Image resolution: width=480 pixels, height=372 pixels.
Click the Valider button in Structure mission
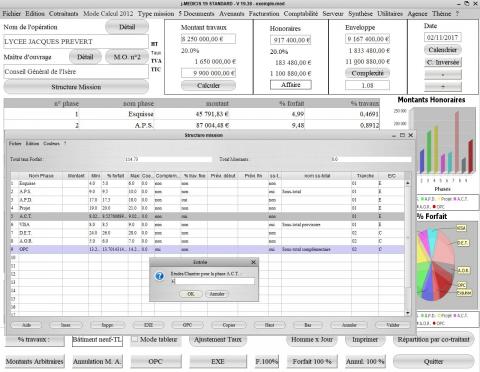pyautogui.click(x=393, y=325)
